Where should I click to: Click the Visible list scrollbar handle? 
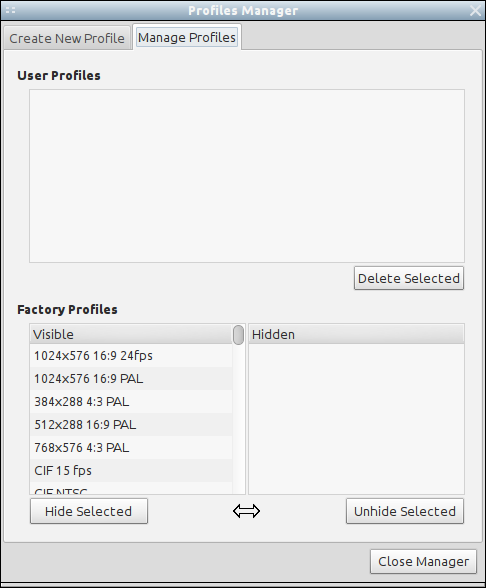coord(238,335)
